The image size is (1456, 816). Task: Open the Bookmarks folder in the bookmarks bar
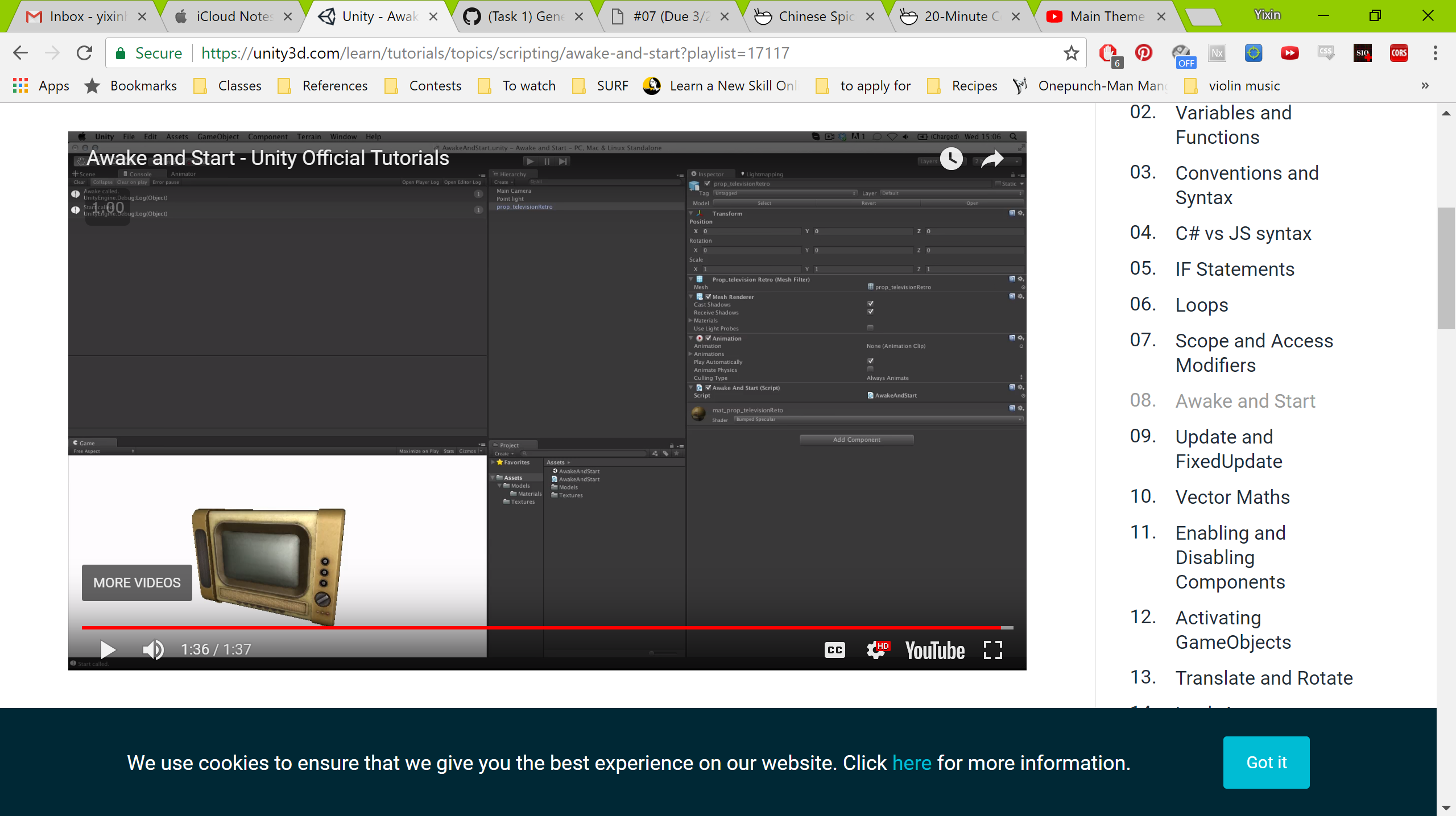[x=131, y=86]
